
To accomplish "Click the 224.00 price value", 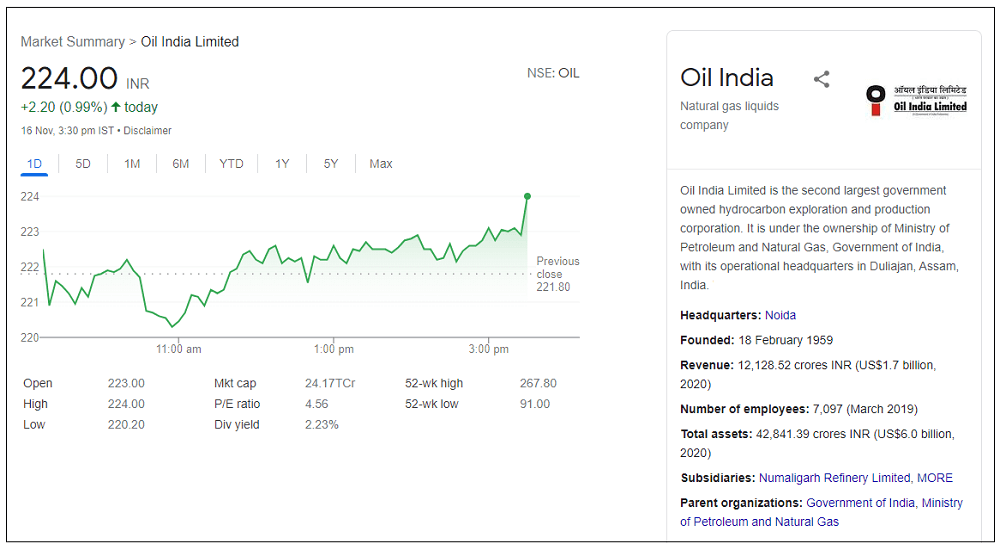I will pyautogui.click(x=69, y=79).
